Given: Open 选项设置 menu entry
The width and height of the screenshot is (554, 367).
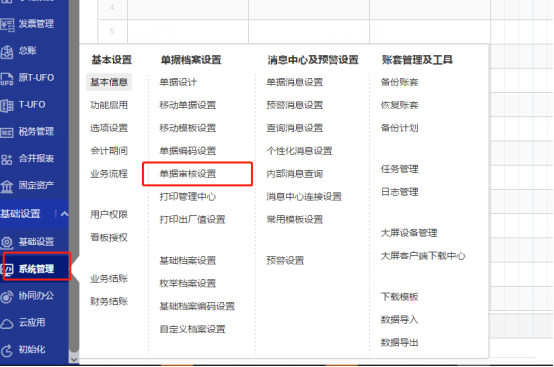Looking at the screenshot, I should [109, 128].
